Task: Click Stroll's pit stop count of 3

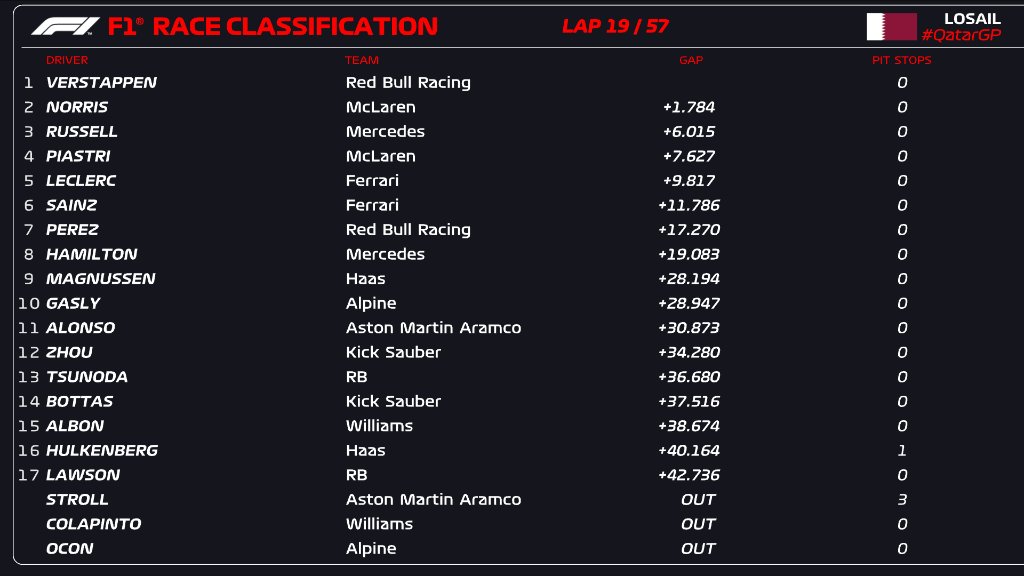Action: (902, 500)
